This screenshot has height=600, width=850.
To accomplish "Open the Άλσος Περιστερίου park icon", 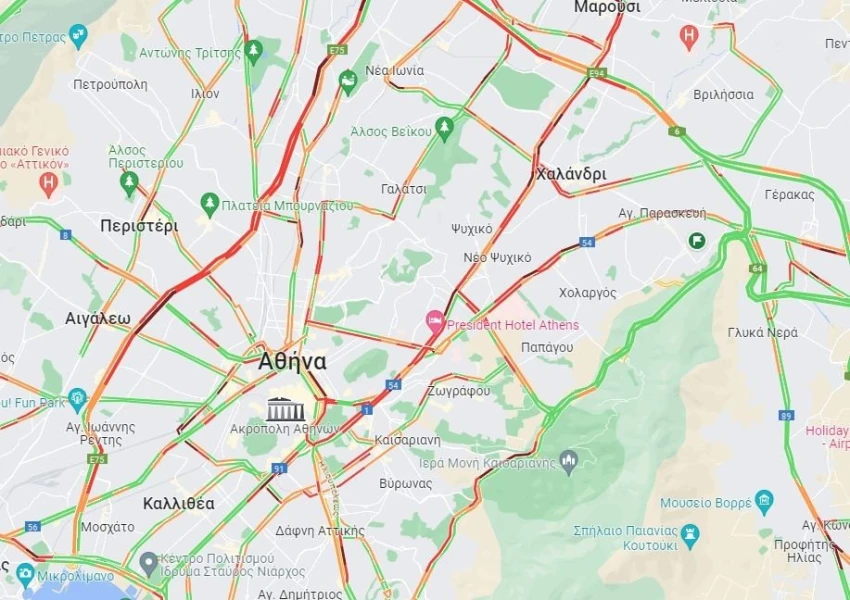I will point(129,184).
